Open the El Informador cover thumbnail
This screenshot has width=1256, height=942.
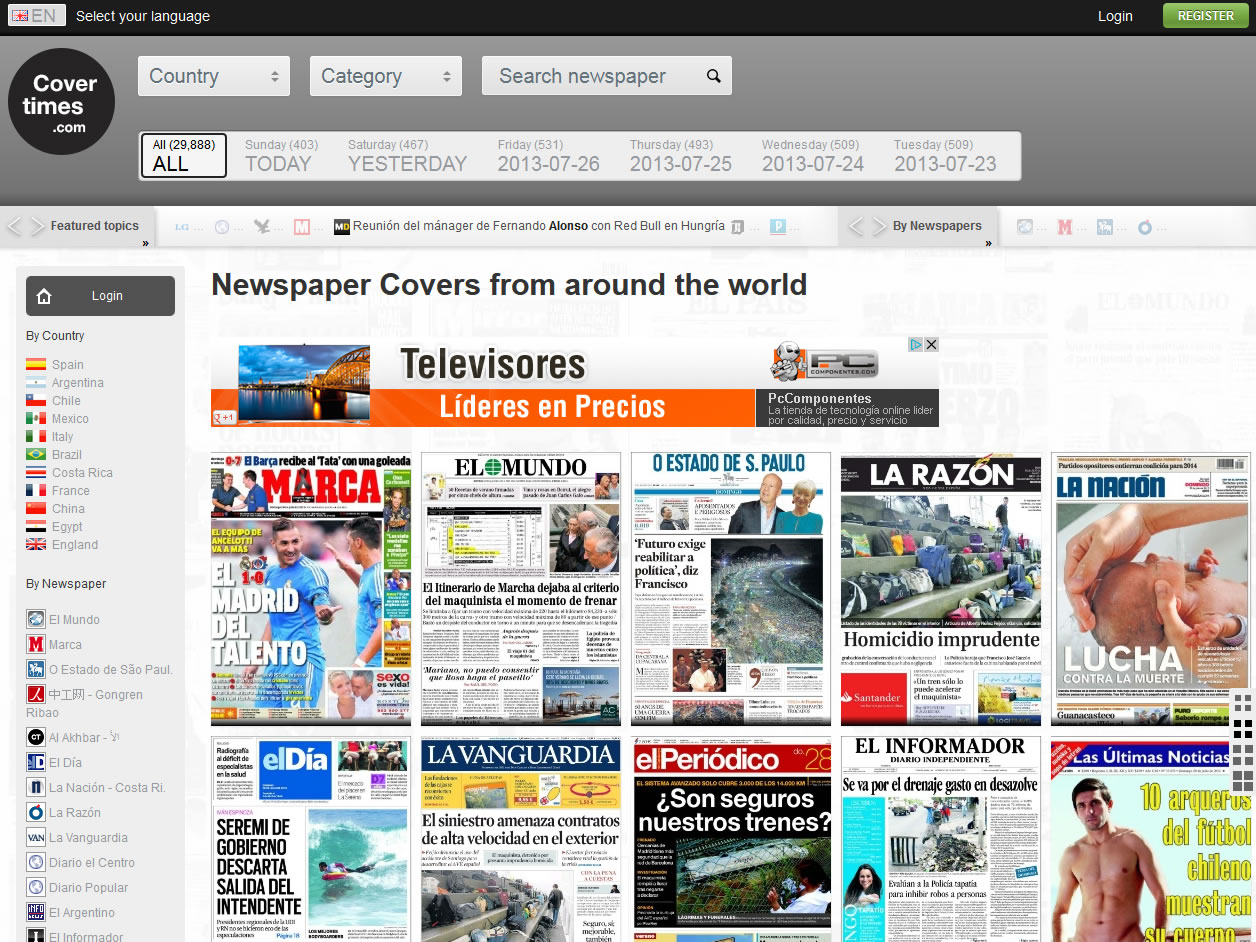click(941, 839)
